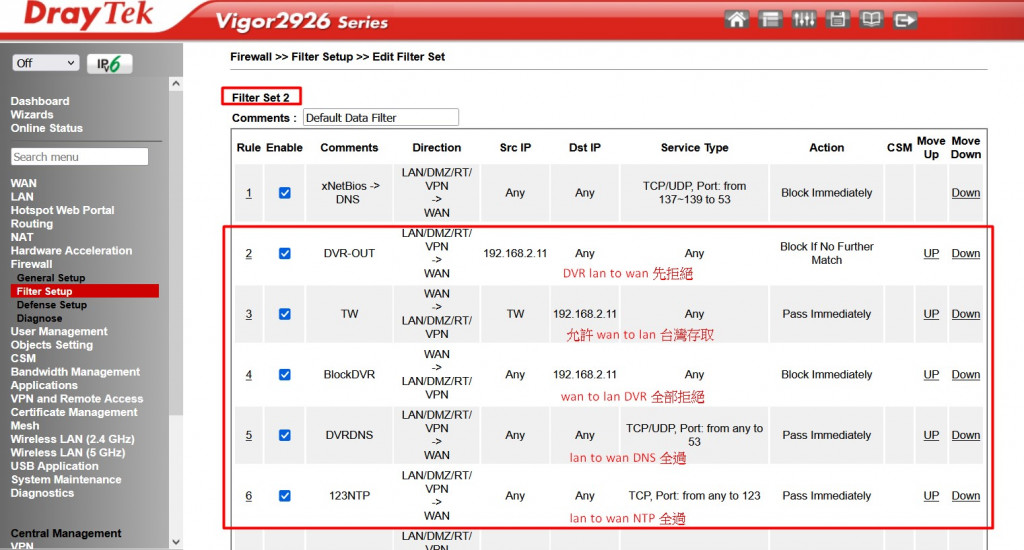Open VPN and Remote Access menu
Viewport: 1024px width, 550px height.
(76, 399)
